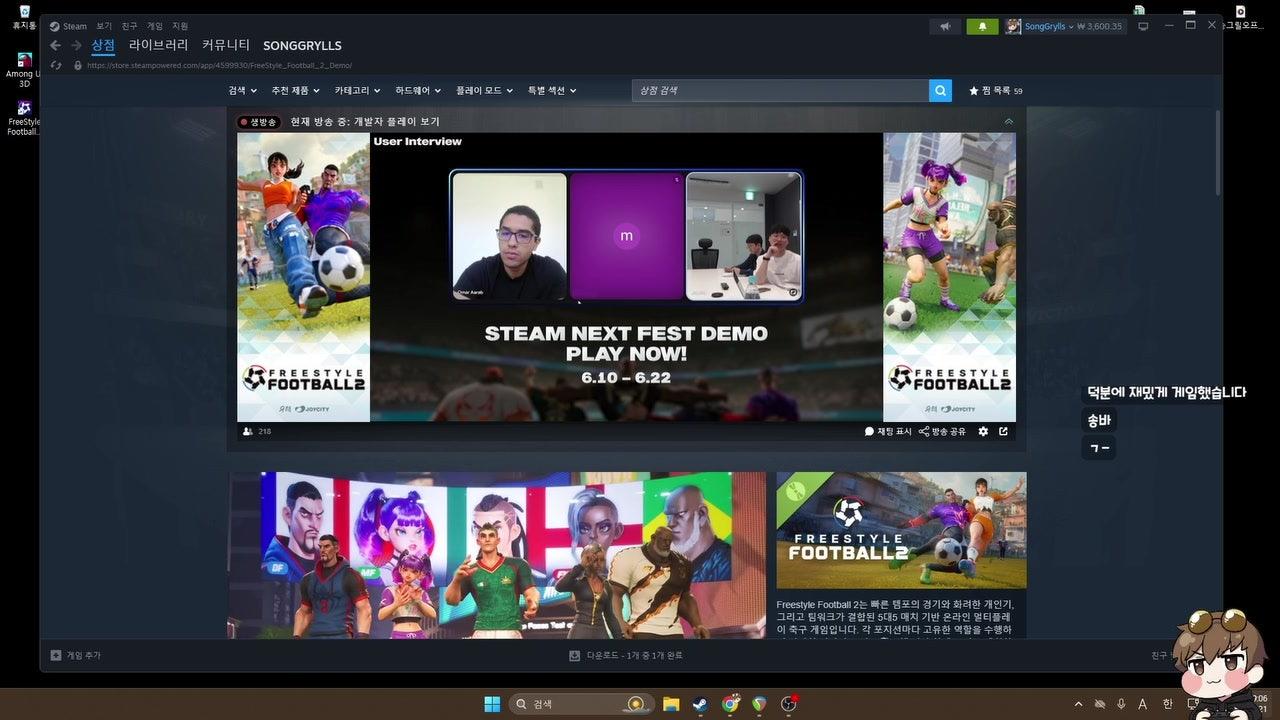Screen dimensions: 1280x720
Task: Click the Steam taskbar icon
Action: coord(700,704)
